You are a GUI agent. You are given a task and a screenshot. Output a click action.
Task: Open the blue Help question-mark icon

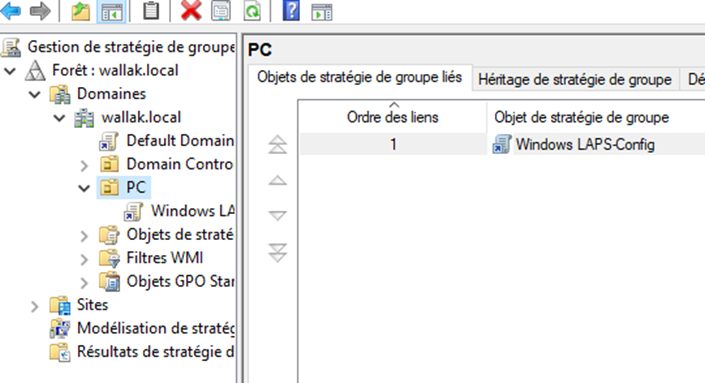tap(291, 11)
